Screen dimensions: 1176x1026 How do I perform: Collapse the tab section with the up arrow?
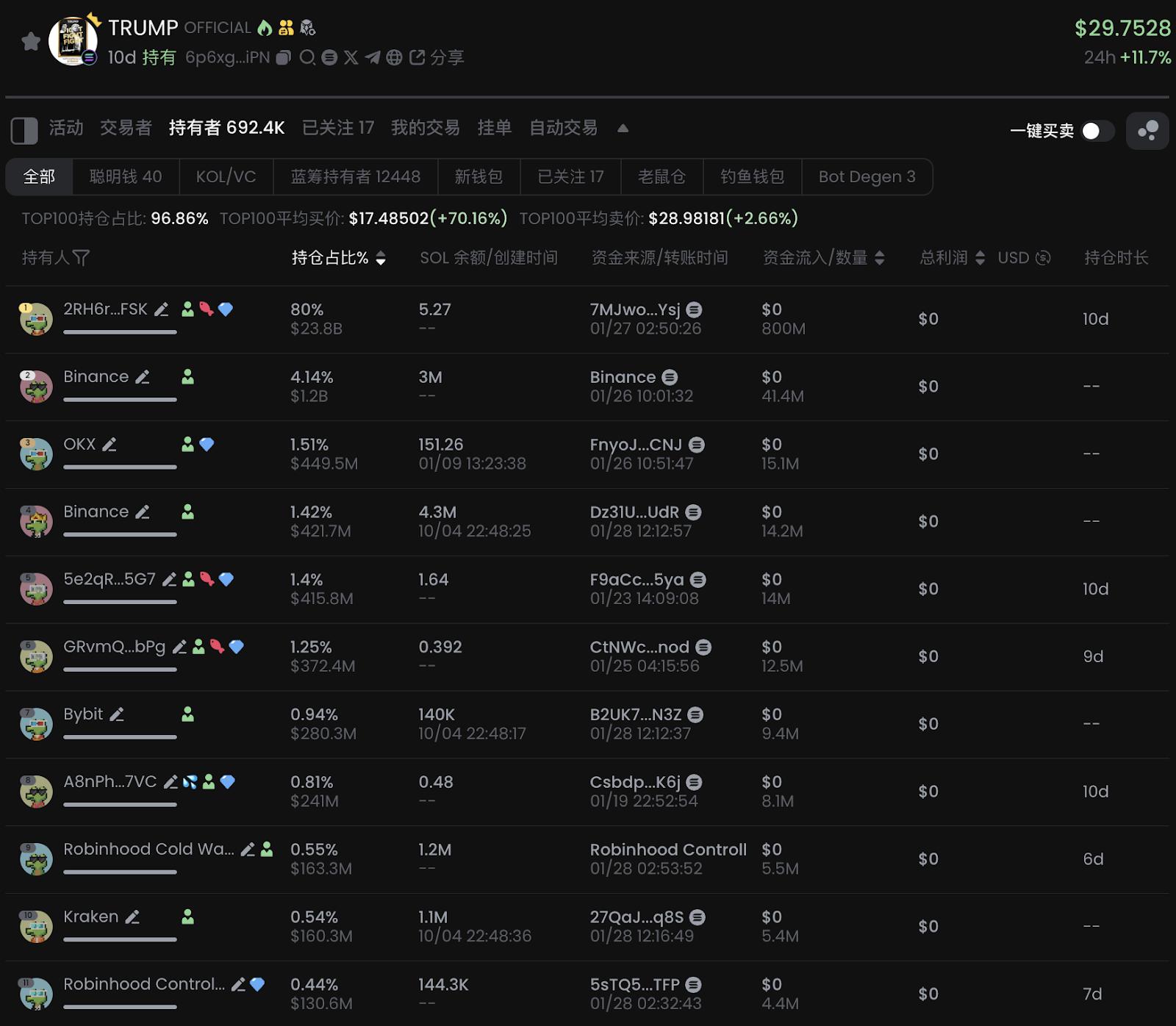click(x=623, y=128)
